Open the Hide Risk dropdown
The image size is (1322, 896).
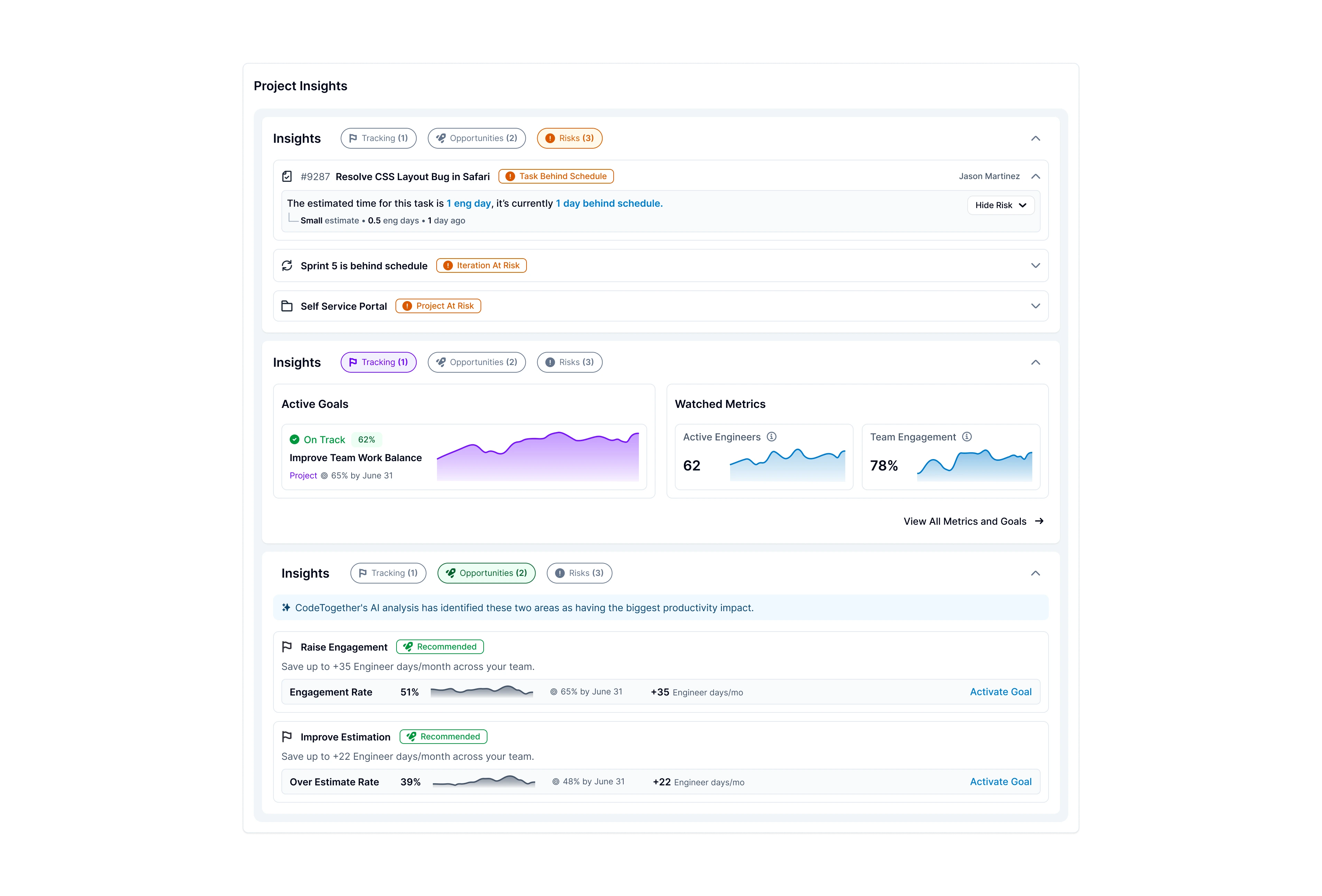point(1000,205)
